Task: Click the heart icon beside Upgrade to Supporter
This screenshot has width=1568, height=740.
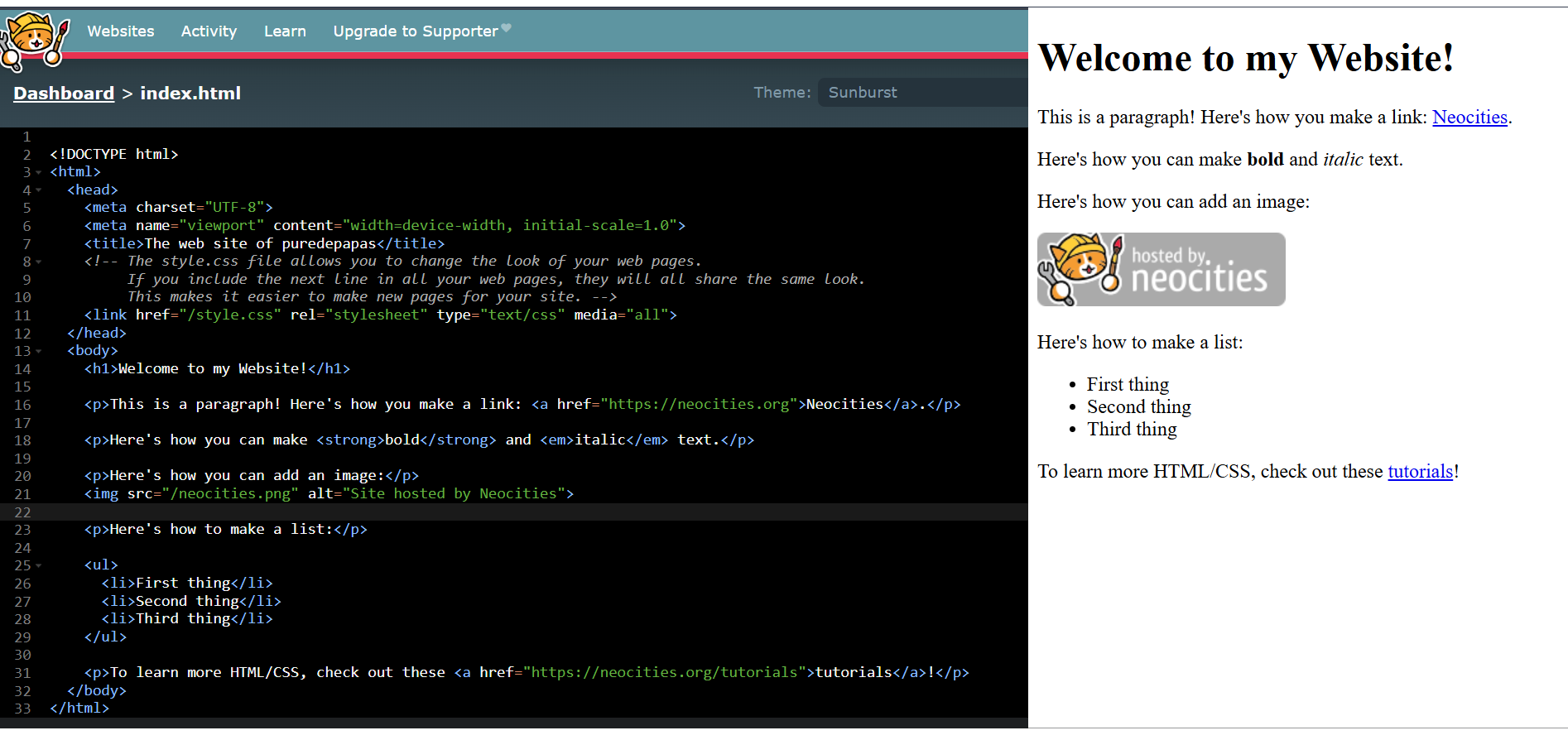Action: (x=507, y=29)
